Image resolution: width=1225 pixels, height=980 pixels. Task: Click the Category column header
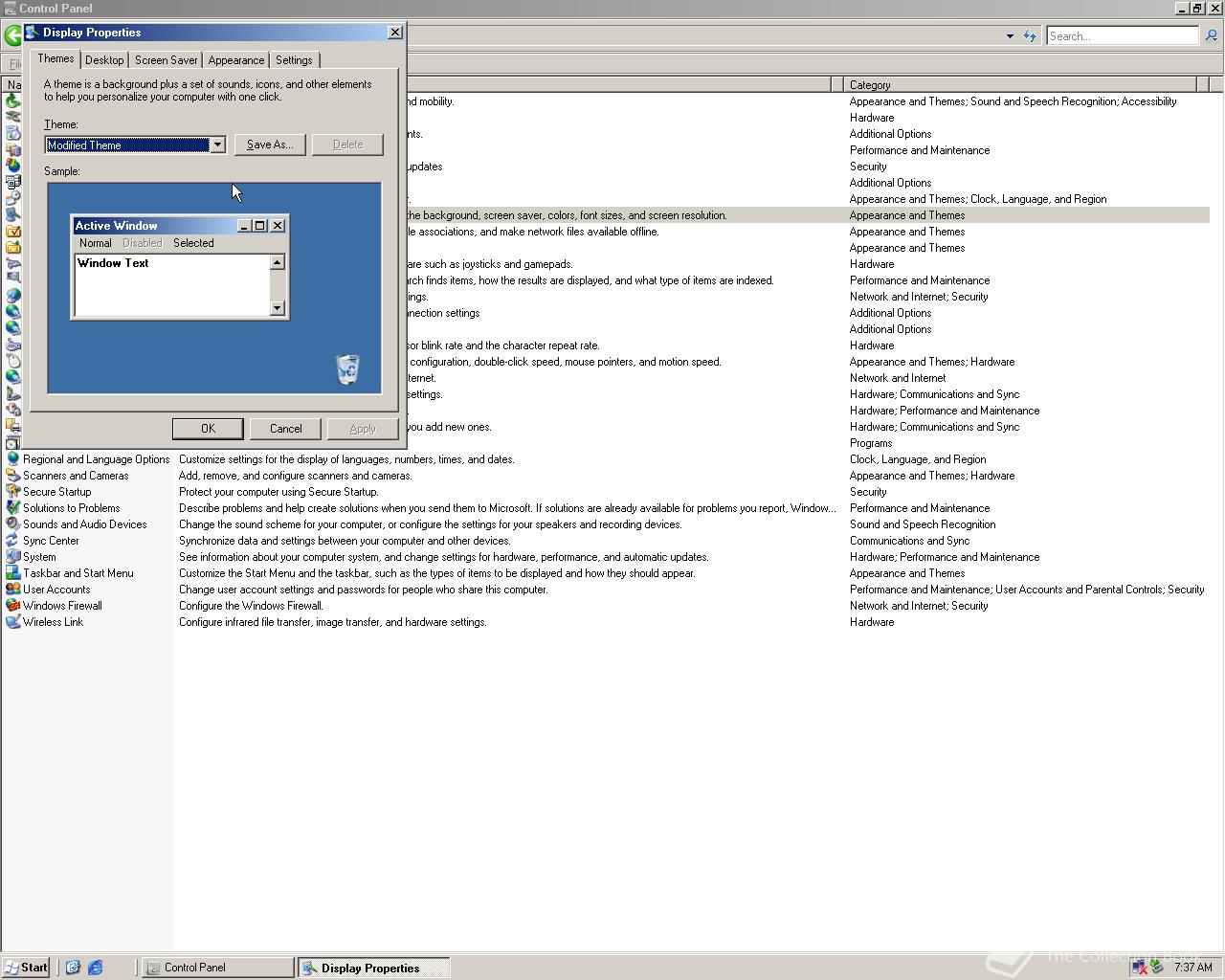tap(1019, 85)
